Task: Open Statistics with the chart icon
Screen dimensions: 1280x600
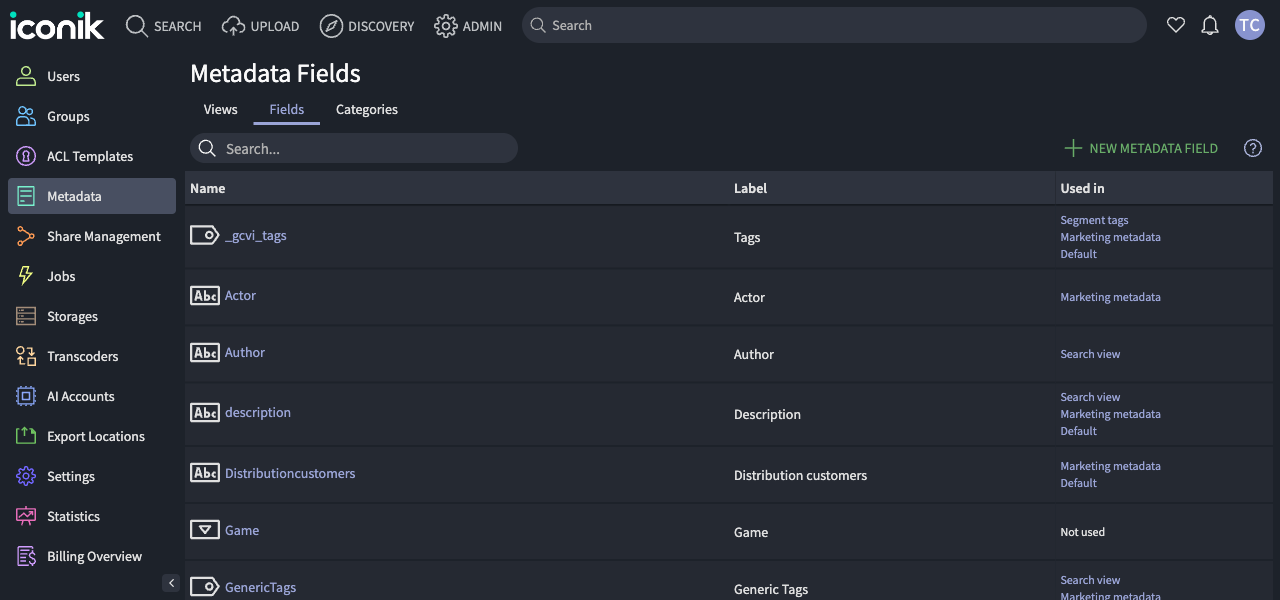Action: [x=25, y=516]
